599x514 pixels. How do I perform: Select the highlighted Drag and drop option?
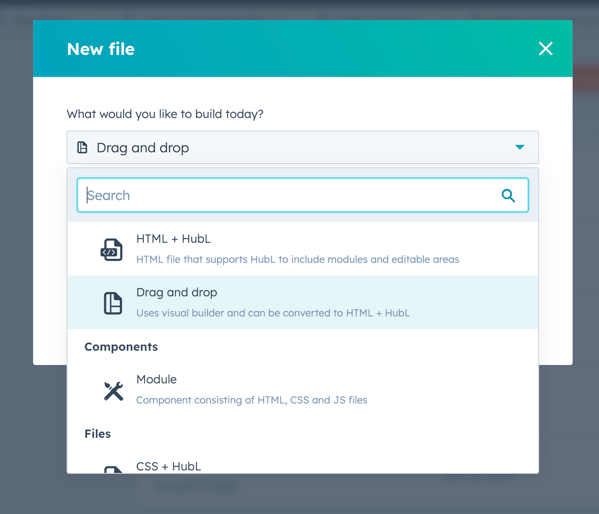[303, 302]
